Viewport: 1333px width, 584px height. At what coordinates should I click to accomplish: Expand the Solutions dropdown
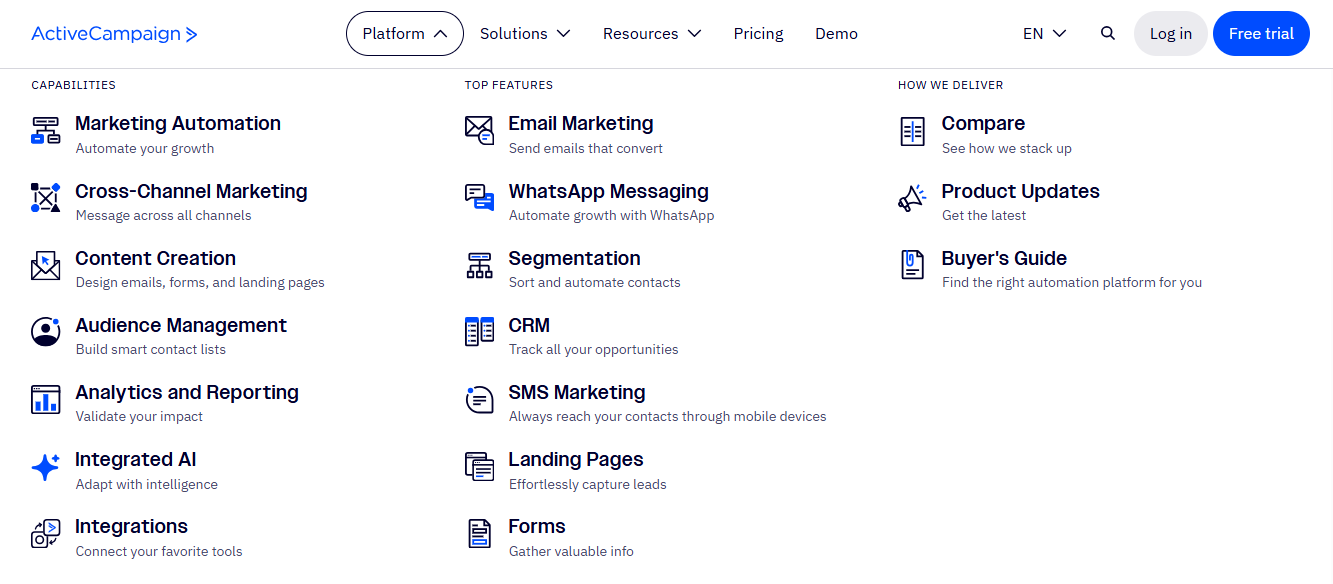525,33
